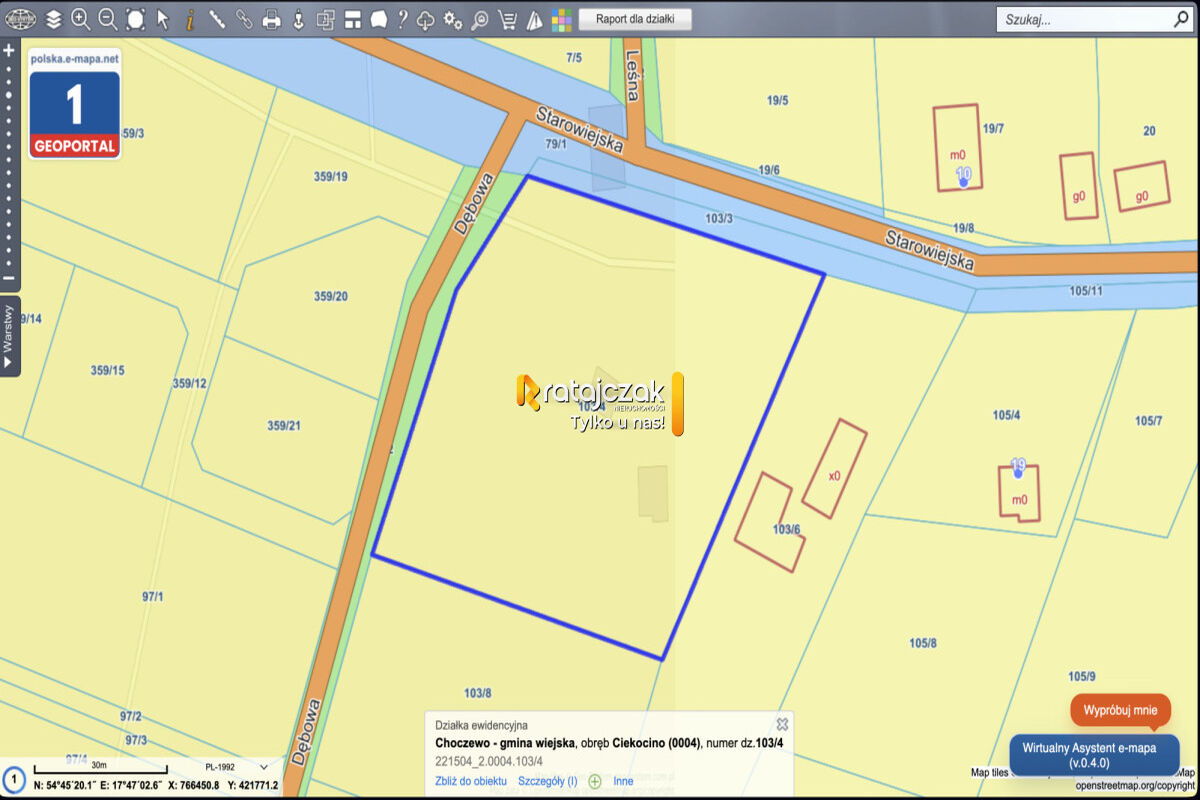Screen dimensions: 1200x800
Task: Open the question mark help icon
Action: tap(402, 19)
